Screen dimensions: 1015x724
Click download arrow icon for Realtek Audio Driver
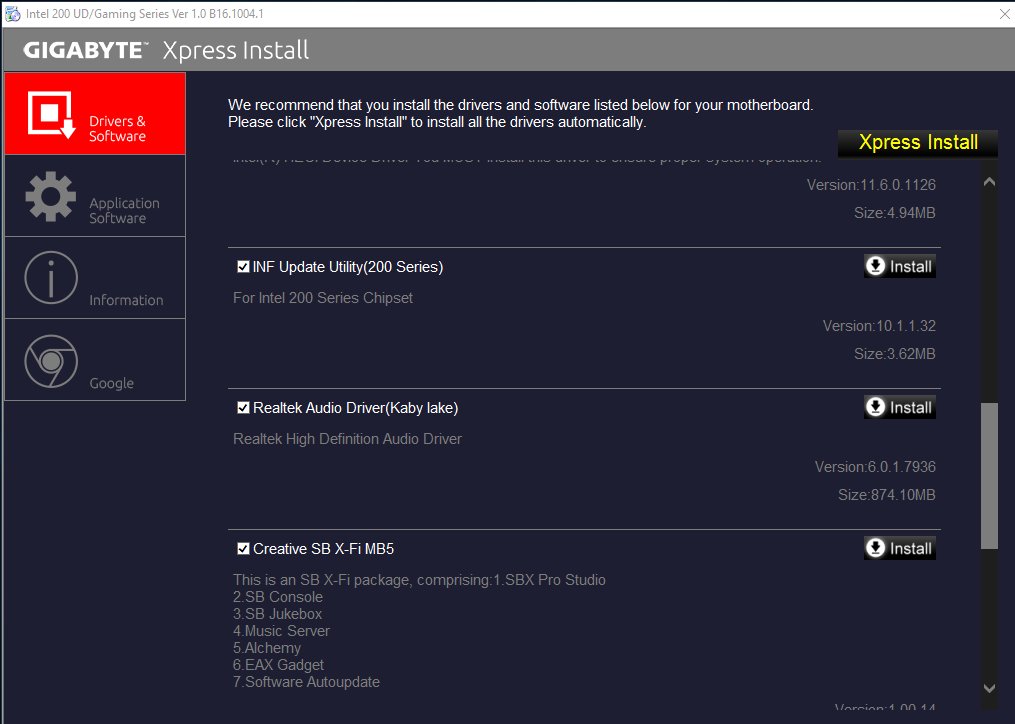(876, 407)
